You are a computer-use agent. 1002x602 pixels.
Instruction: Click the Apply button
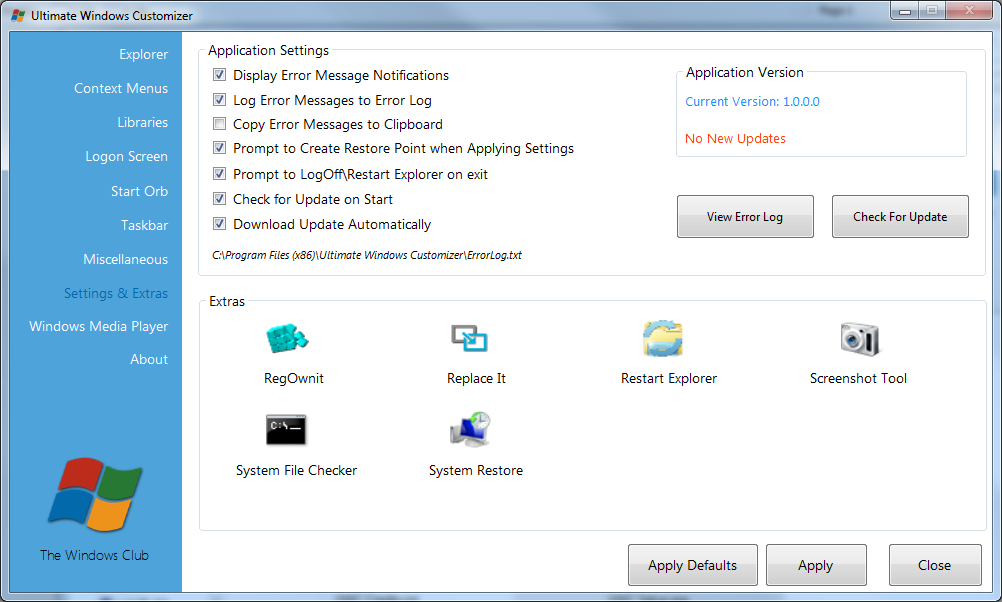(x=816, y=565)
